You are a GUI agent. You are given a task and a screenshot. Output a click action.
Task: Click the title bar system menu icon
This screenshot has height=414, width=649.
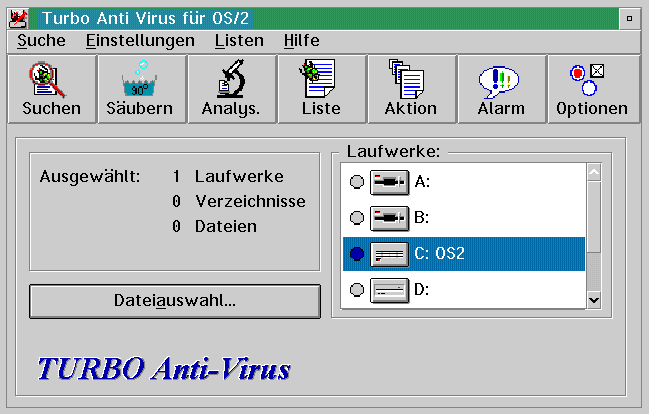19,19
